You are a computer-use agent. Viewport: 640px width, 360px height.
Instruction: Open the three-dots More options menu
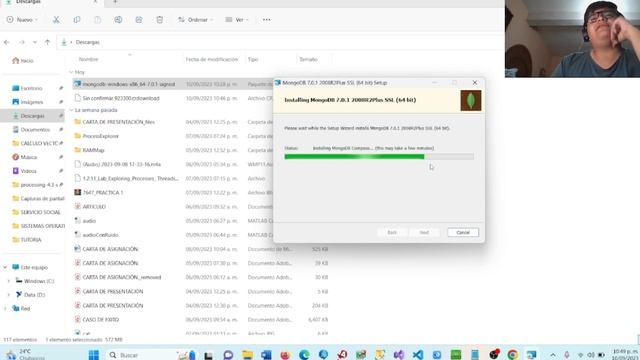267,20
